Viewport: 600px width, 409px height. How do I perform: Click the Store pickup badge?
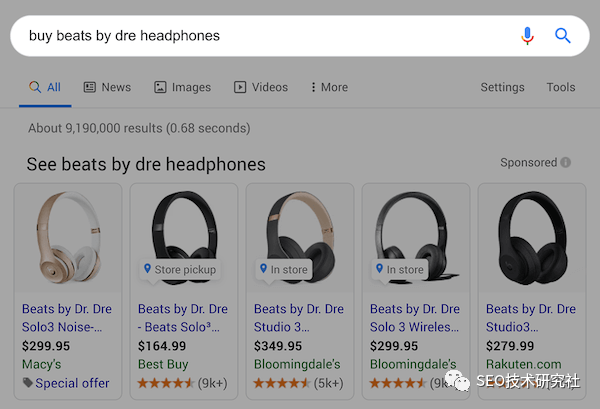pos(180,270)
